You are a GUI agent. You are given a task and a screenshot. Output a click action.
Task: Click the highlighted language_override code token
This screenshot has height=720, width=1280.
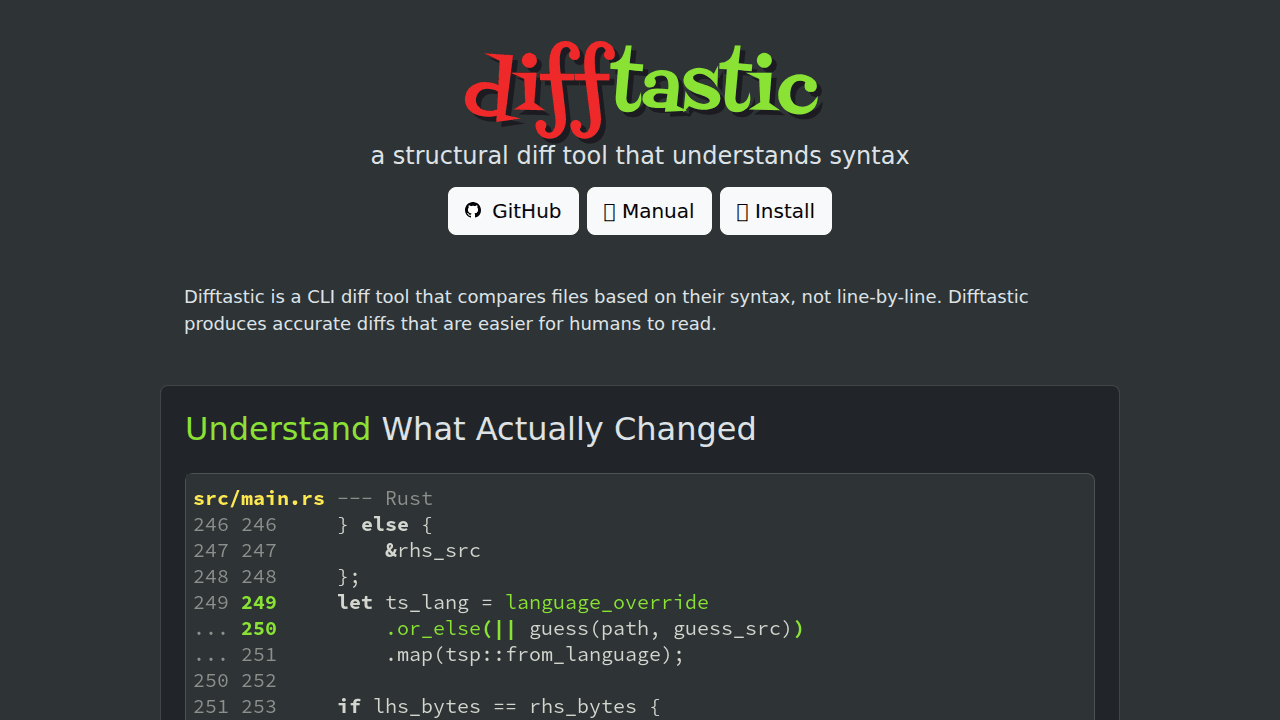[x=607, y=602]
